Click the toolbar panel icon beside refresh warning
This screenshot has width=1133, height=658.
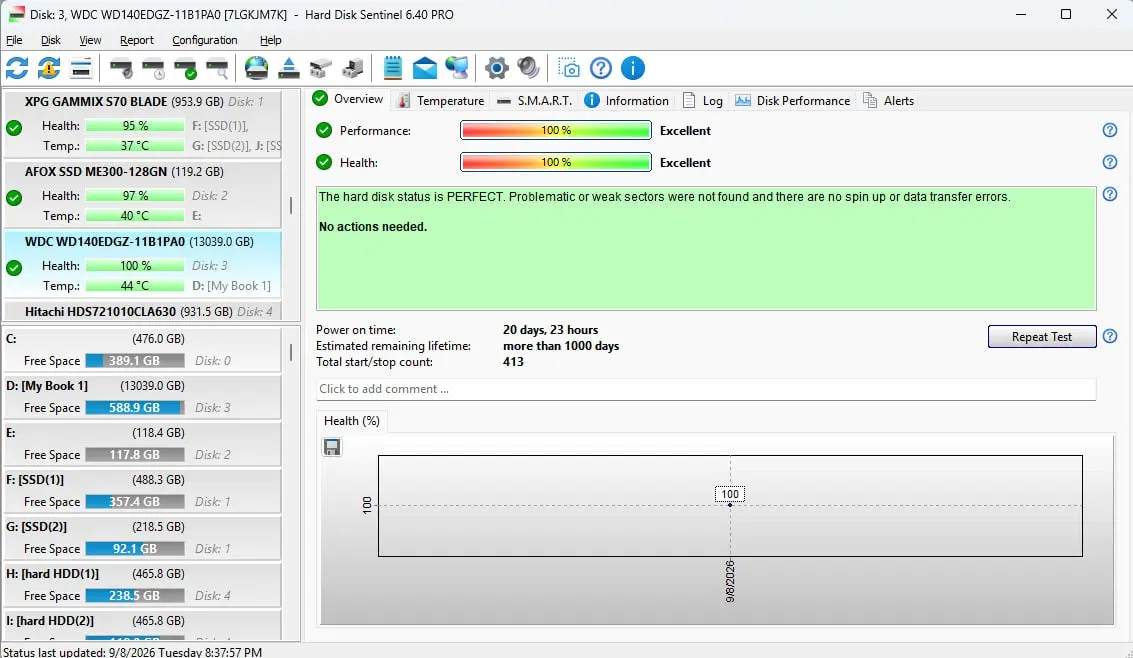coord(81,69)
